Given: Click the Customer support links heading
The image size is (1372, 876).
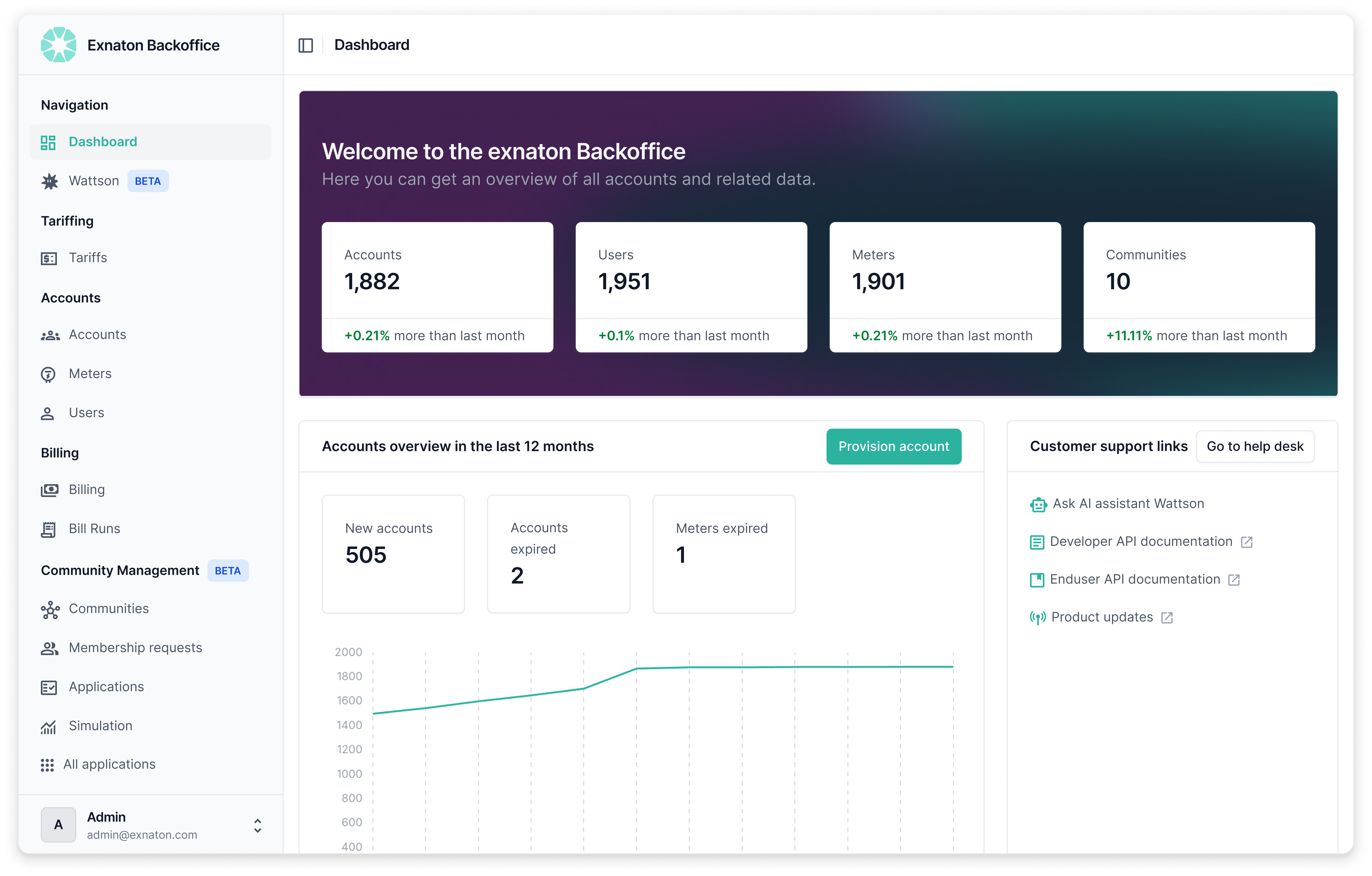Looking at the screenshot, I should click(x=1108, y=447).
